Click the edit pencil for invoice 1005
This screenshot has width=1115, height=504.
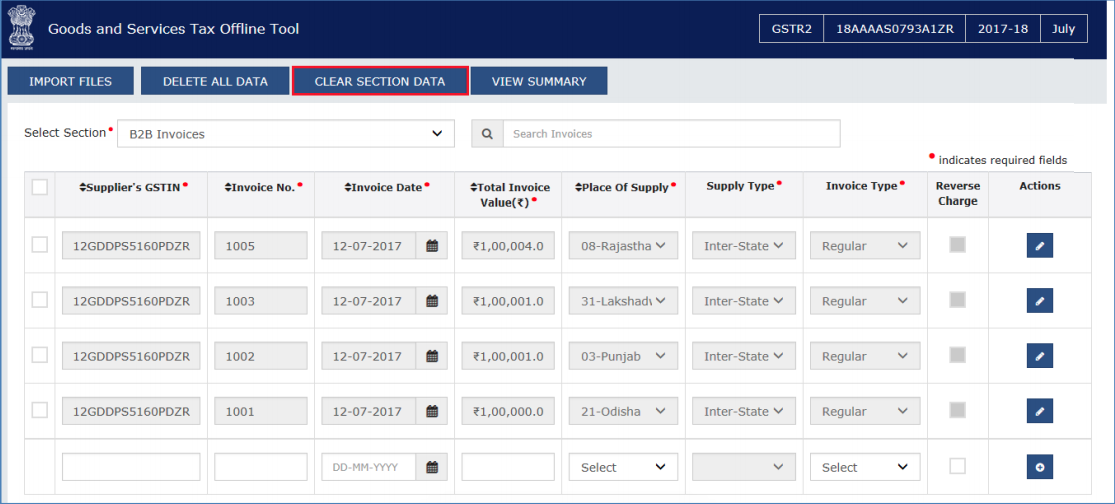click(x=1040, y=245)
